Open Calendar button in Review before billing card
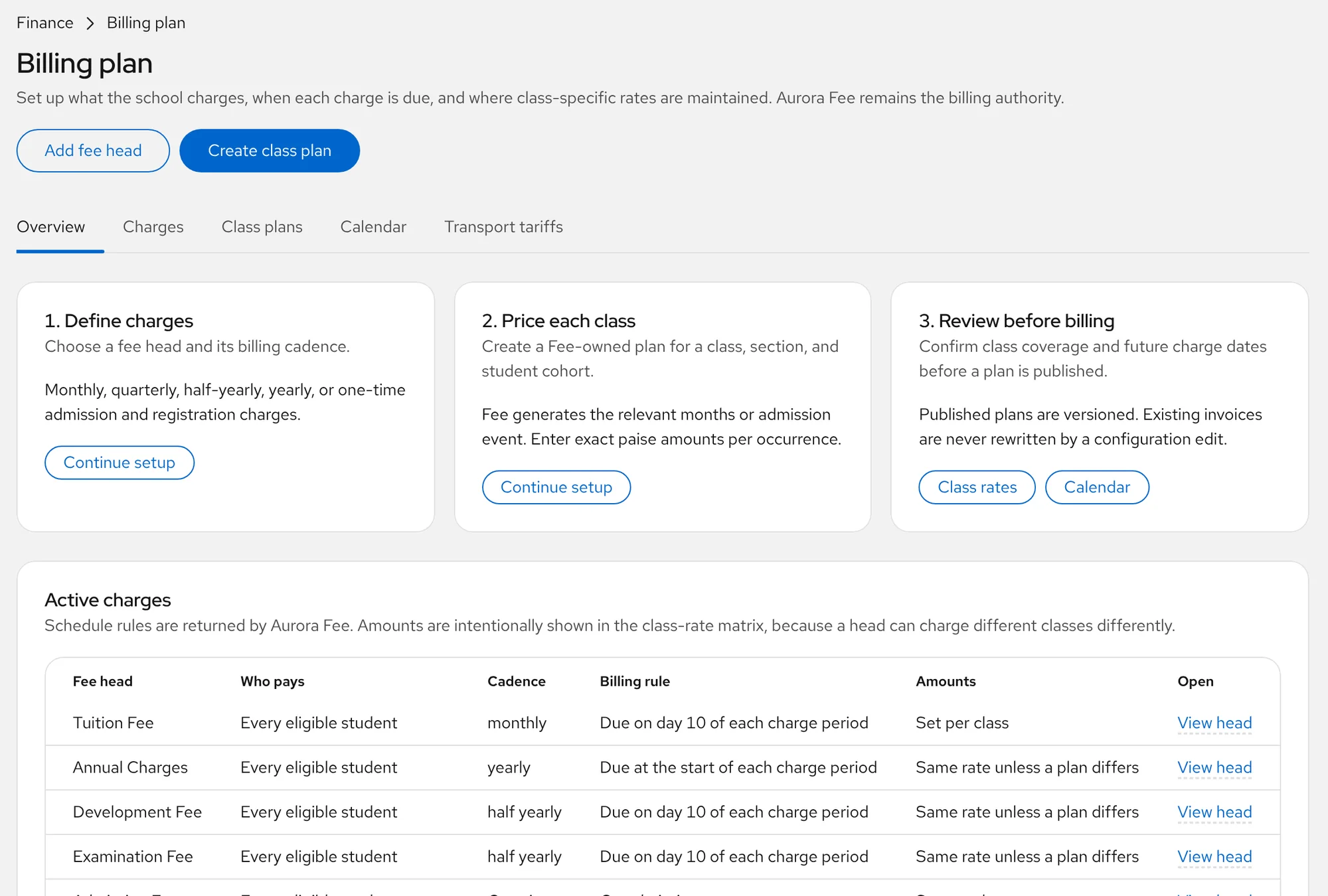Image resolution: width=1328 pixels, height=896 pixels. click(x=1097, y=487)
